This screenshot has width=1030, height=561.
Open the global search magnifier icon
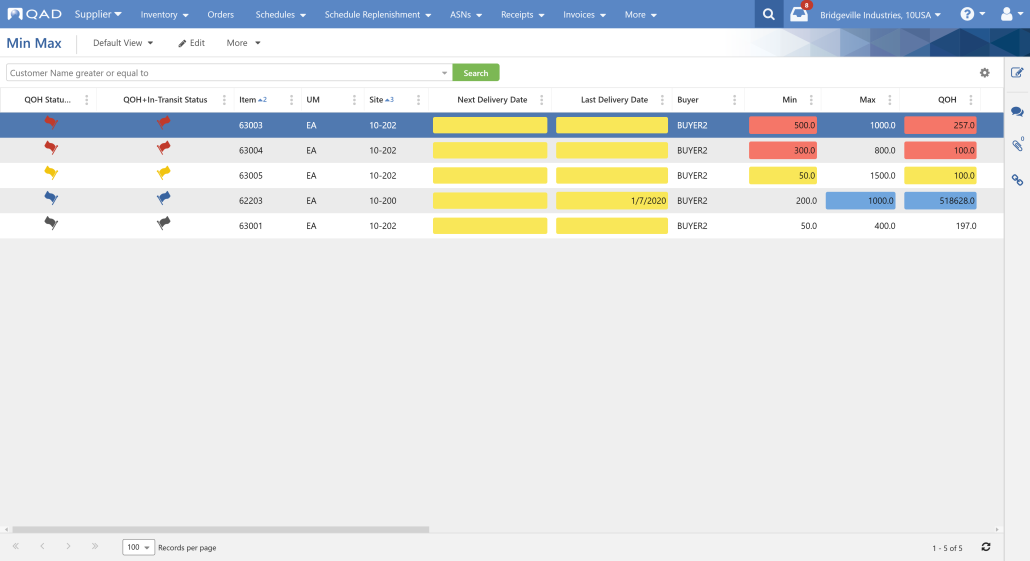tap(768, 14)
